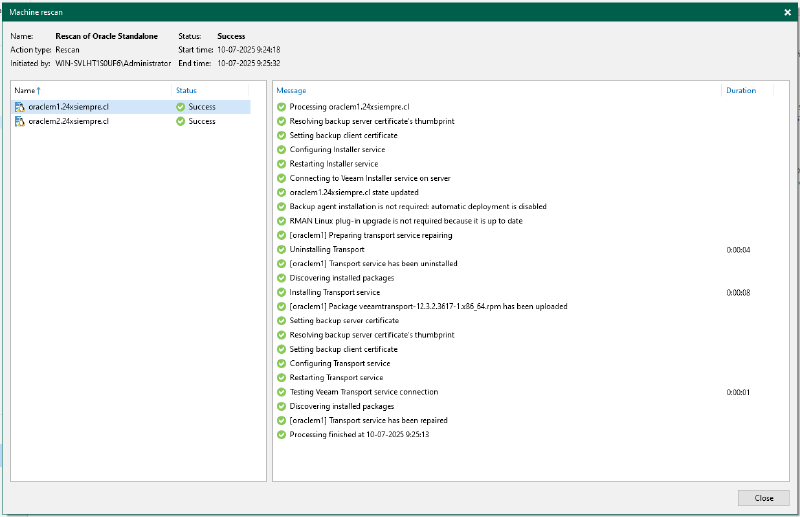The image size is (800, 517).
Task: Select the 'Uninstalling Transport' log line
Action: pos(327,250)
